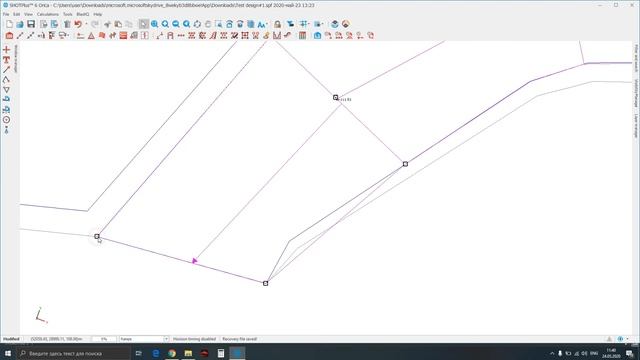Delete selection with the trash can icon
640x360 pixels.
pyautogui.click(x=67, y=24)
